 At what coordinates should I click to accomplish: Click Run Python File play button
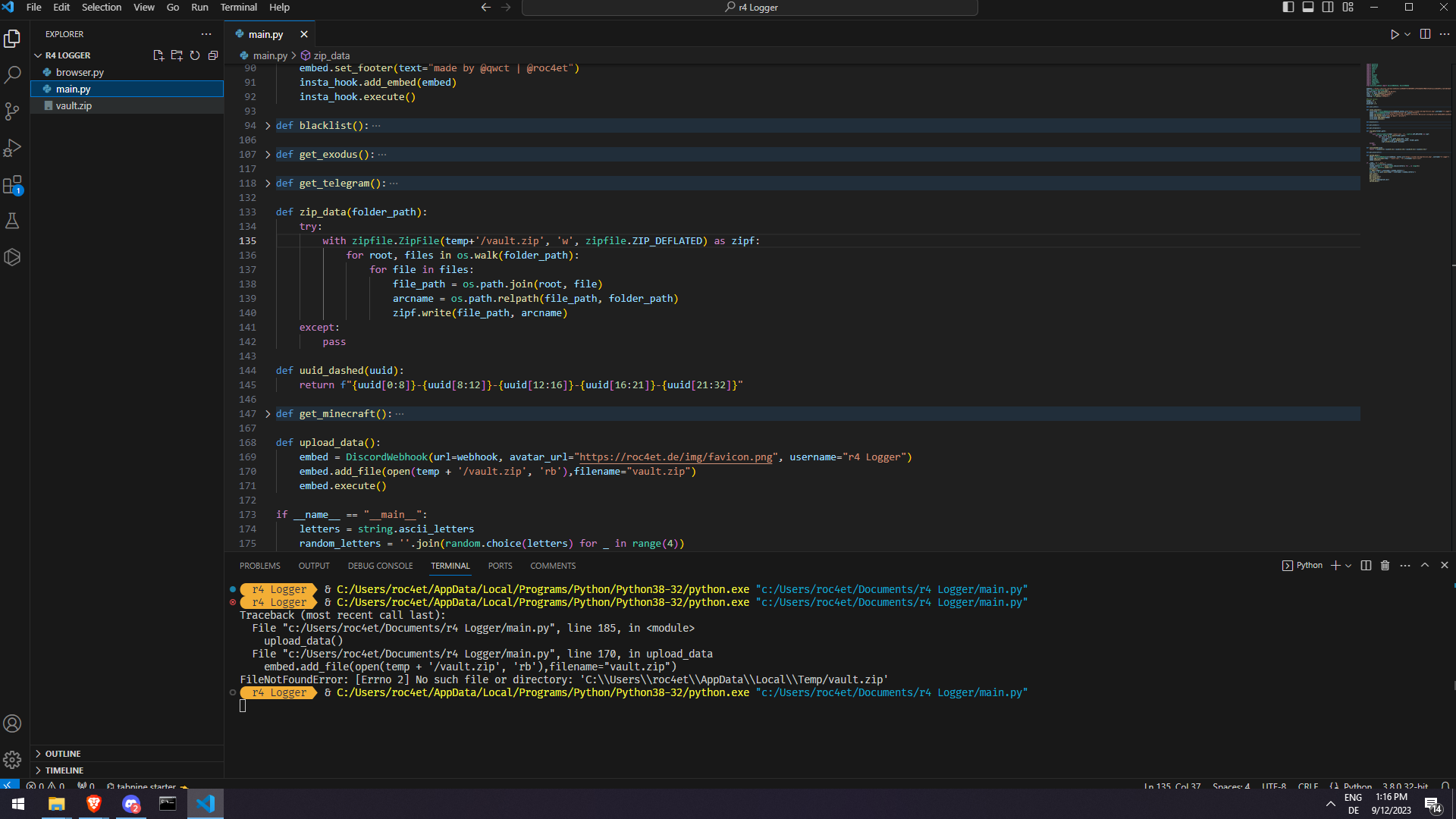coord(1394,34)
